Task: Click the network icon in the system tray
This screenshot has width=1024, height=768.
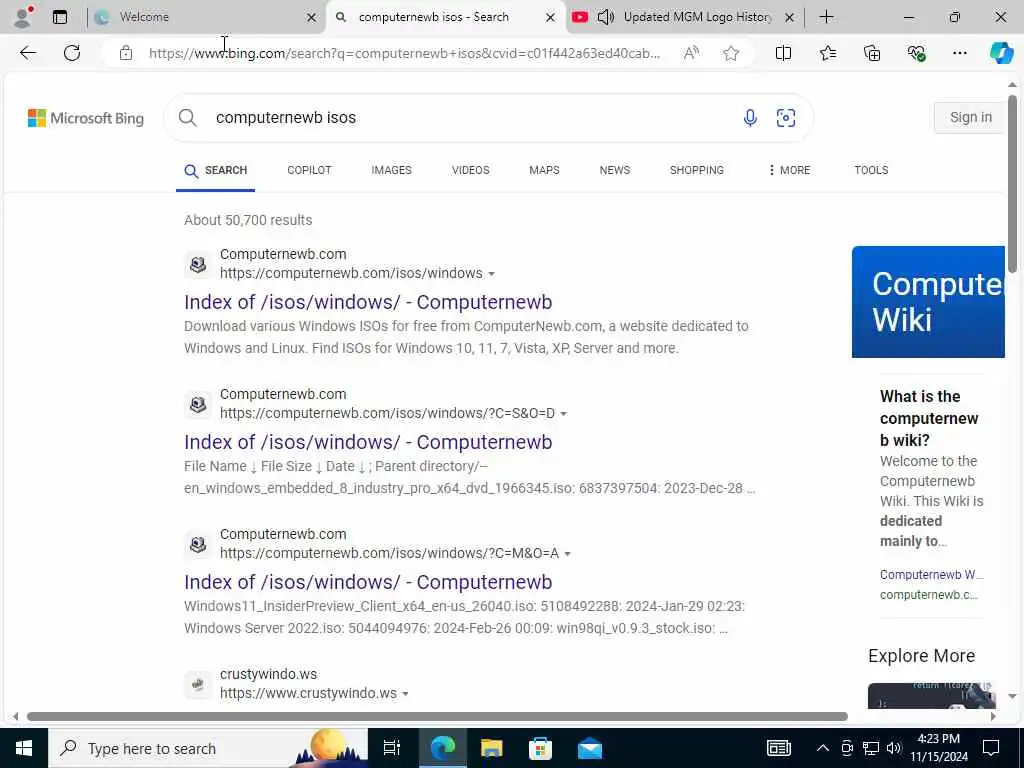Action: (871, 748)
